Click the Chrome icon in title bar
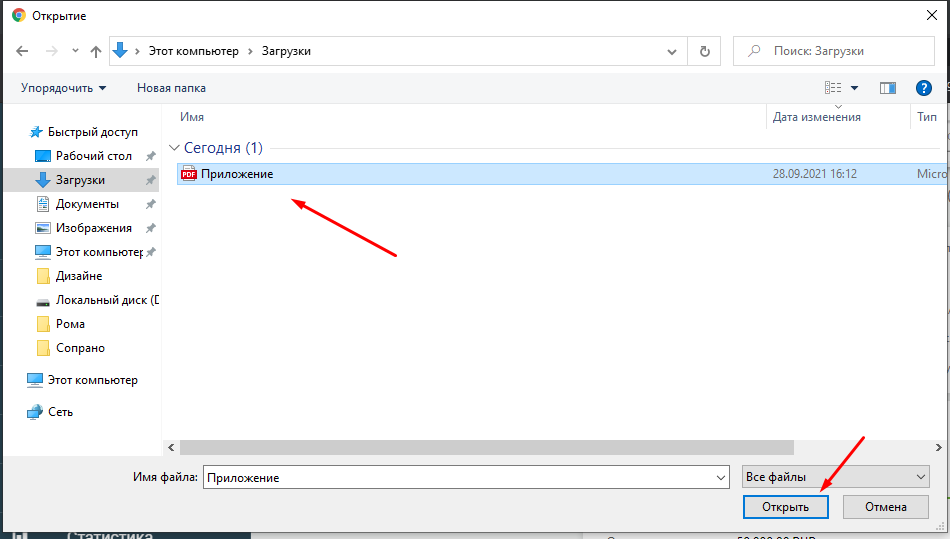This screenshot has width=950, height=539. coord(19,15)
